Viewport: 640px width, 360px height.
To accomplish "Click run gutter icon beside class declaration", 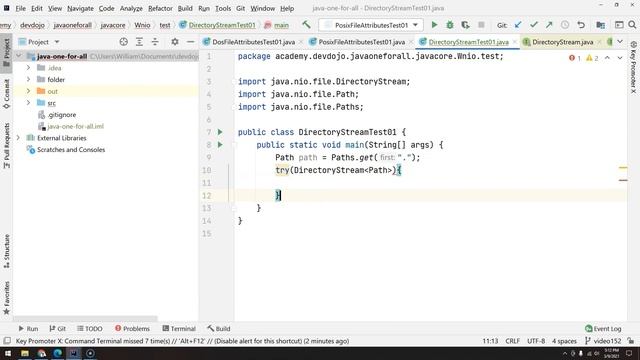I will [220, 132].
